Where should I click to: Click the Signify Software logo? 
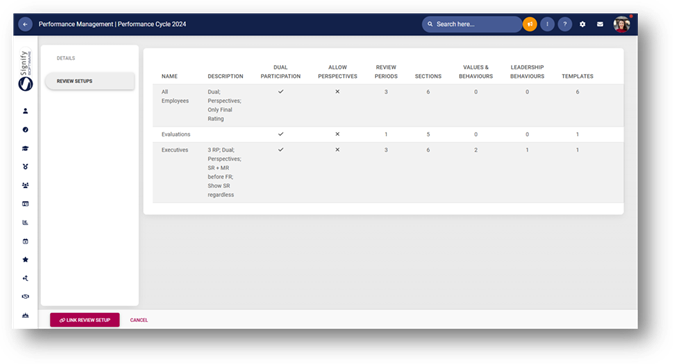pyautogui.click(x=25, y=70)
